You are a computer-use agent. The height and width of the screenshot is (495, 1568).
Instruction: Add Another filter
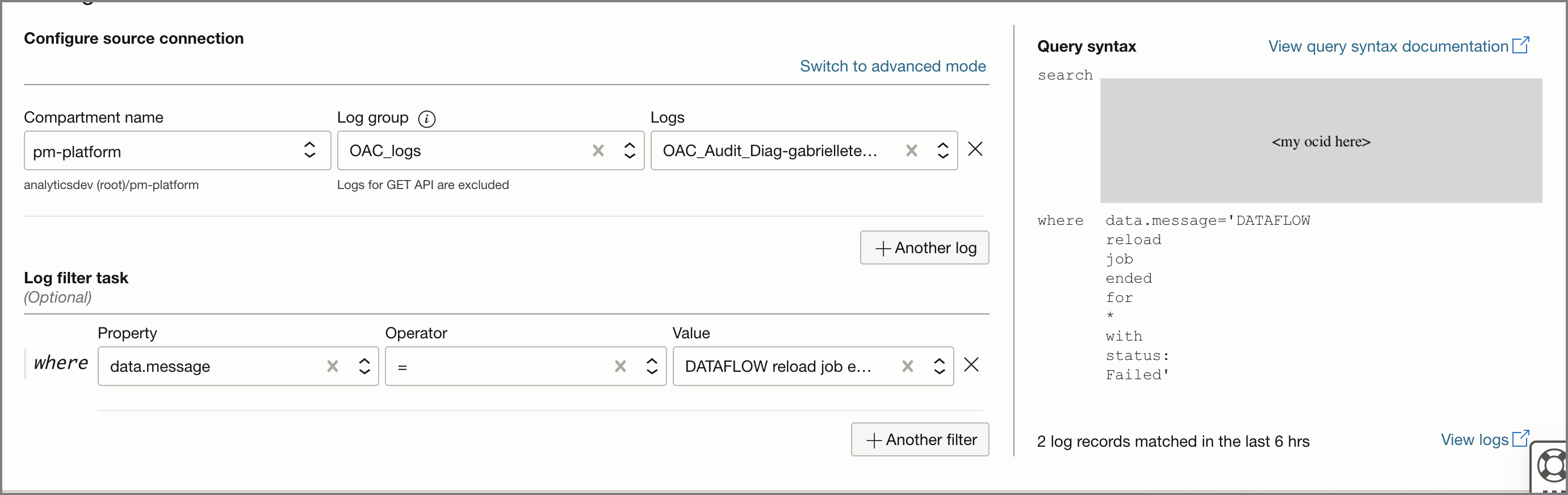point(920,439)
